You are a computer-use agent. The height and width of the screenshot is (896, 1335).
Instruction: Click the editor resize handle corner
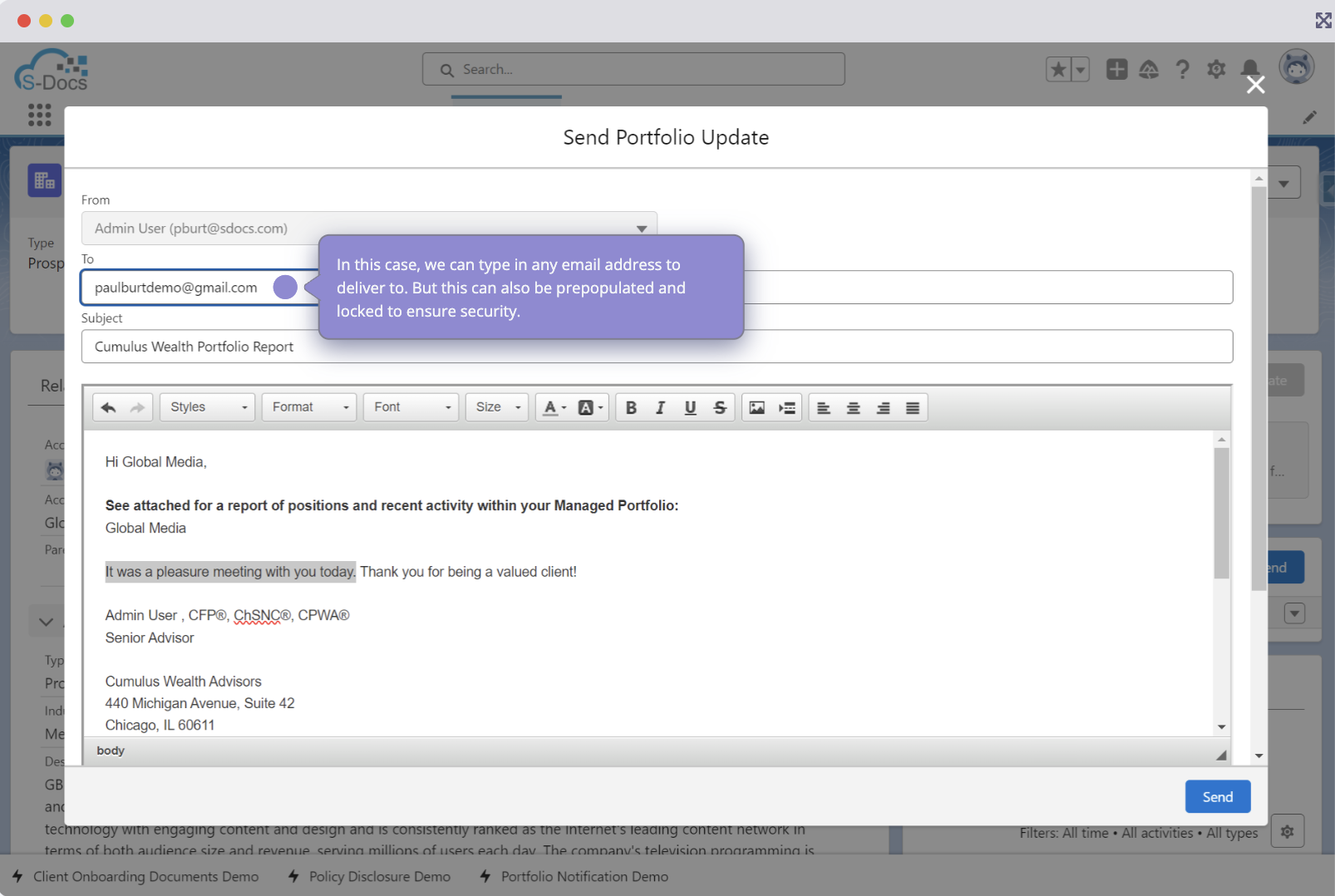tap(1221, 755)
